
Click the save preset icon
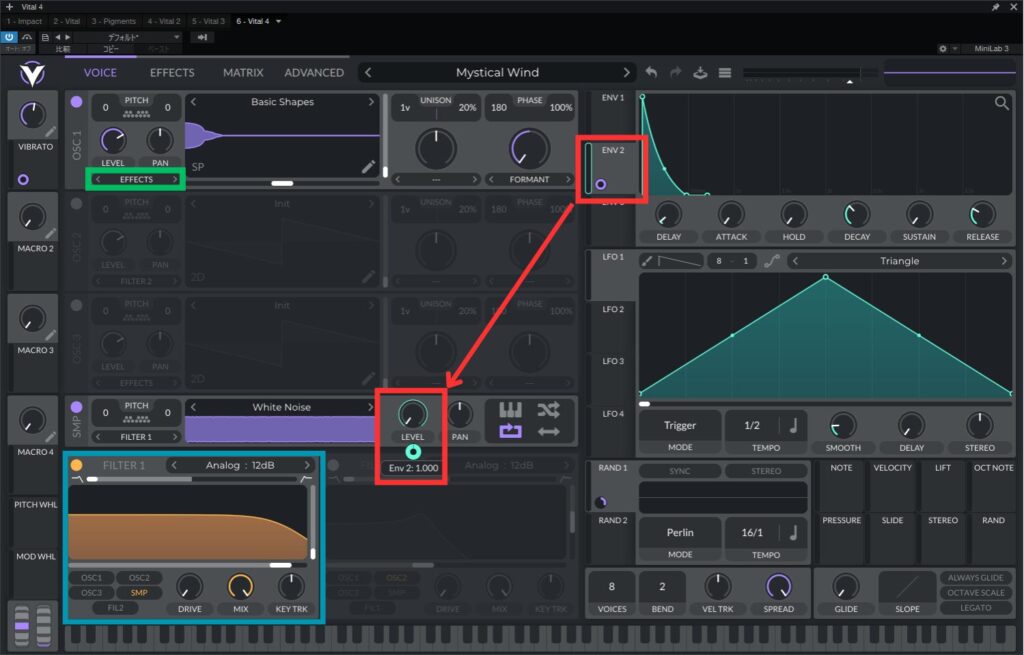click(x=701, y=73)
